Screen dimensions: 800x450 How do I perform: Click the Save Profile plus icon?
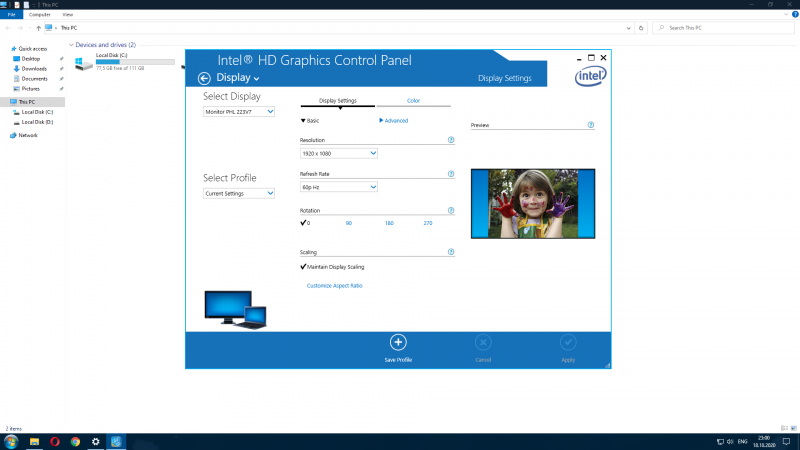coord(398,342)
